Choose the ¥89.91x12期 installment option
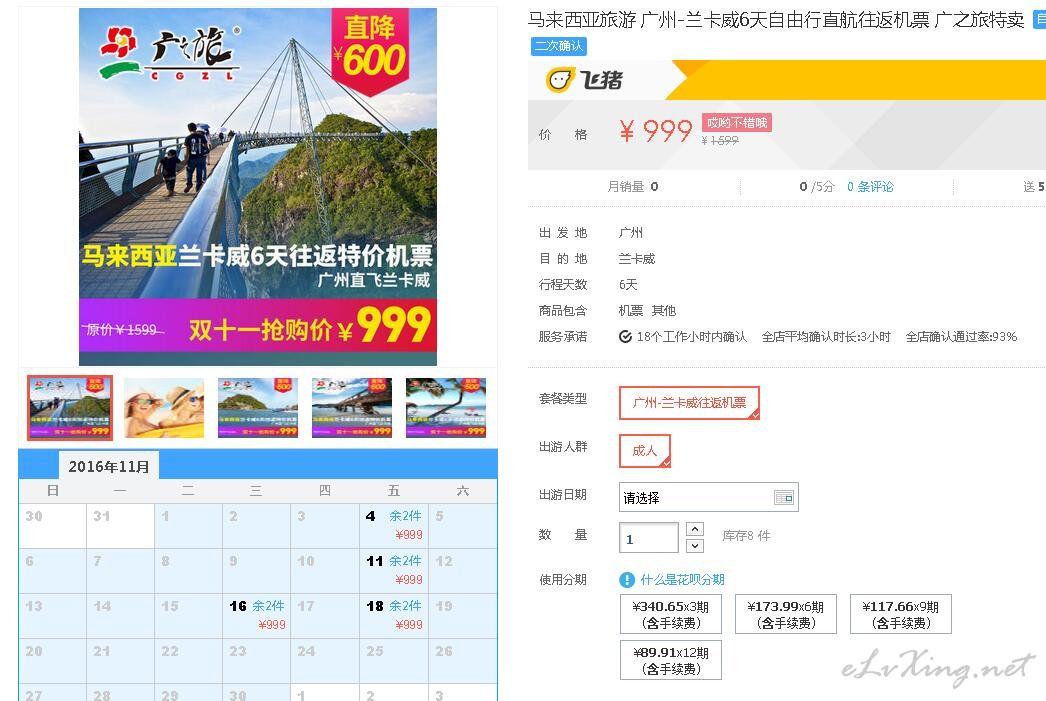This screenshot has height=701, width=1046. click(x=670, y=660)
